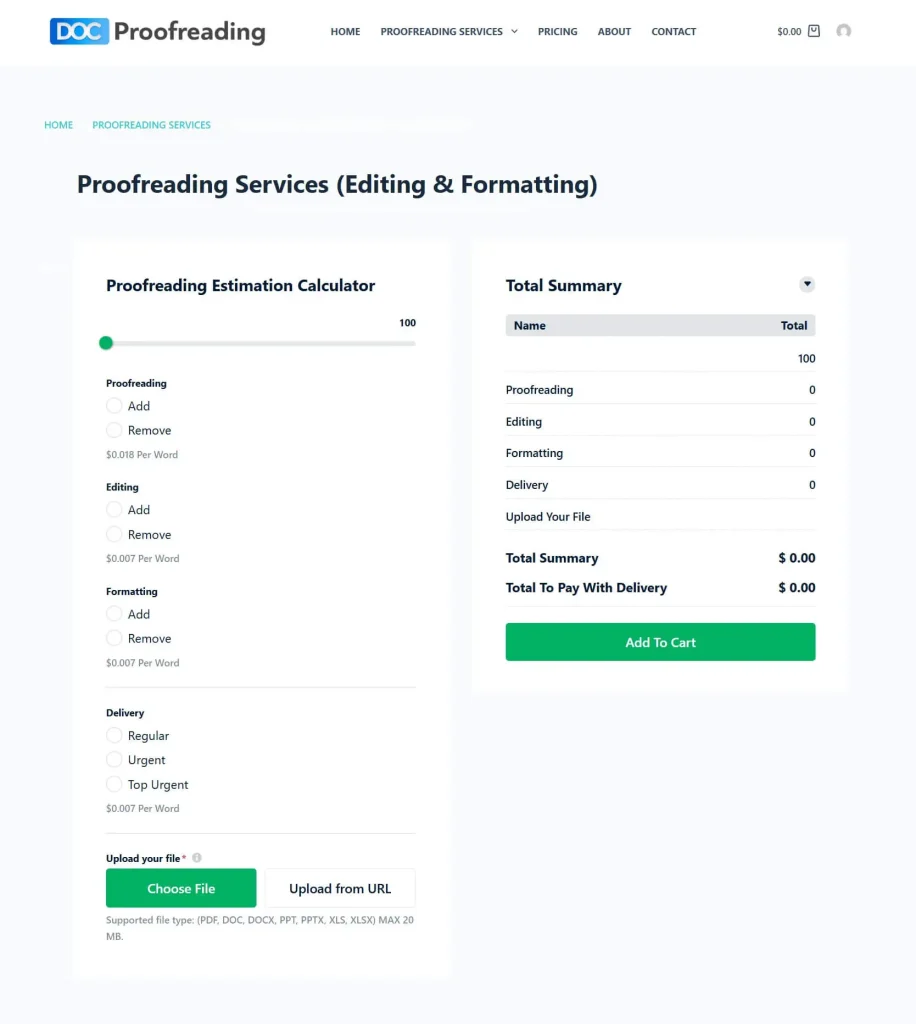Viewport: 916px width, 1024px height.
Task: Open the shopping cart icon
Action: point(813,31)
